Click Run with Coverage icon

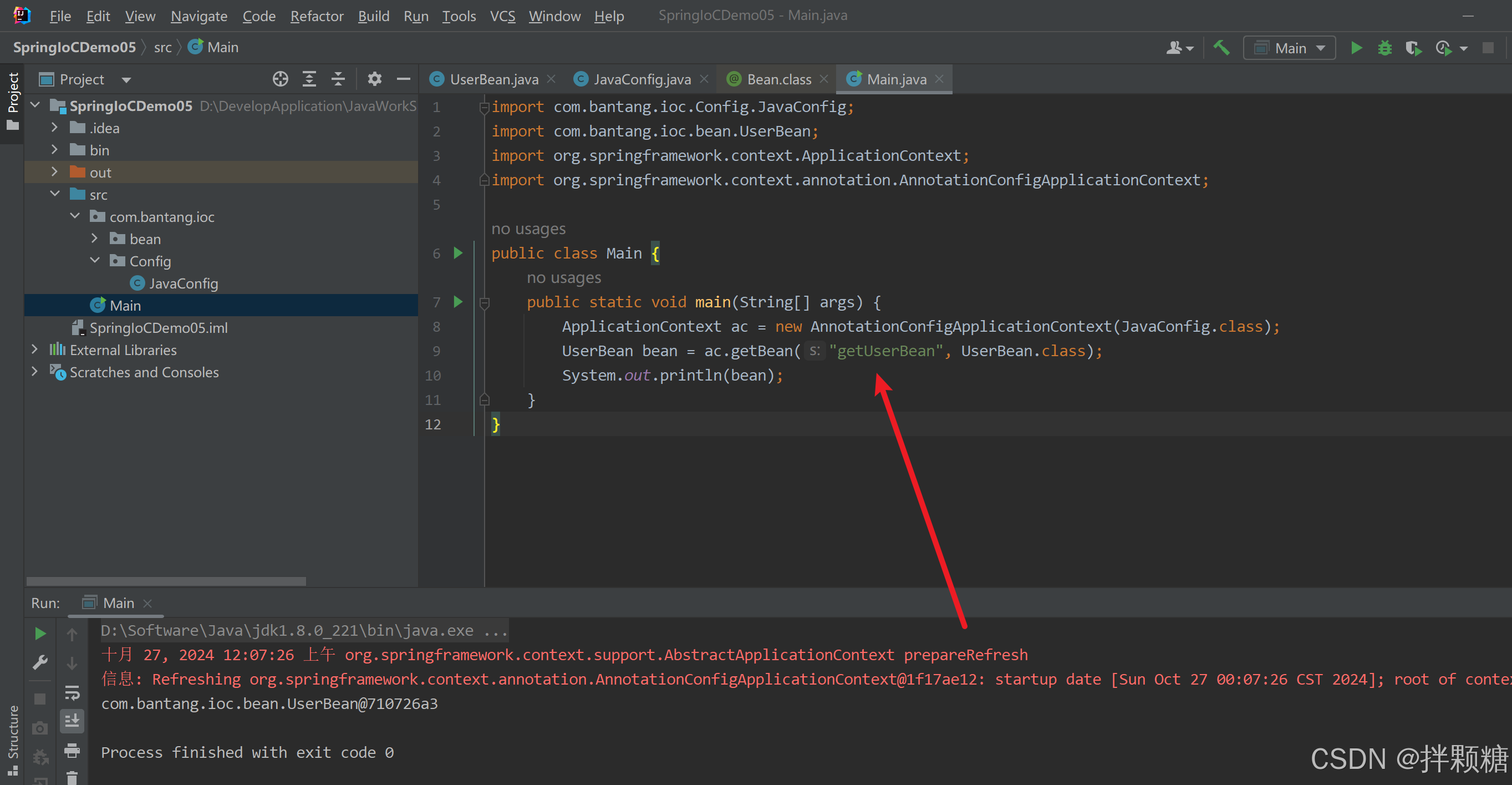click(1413, 48)
